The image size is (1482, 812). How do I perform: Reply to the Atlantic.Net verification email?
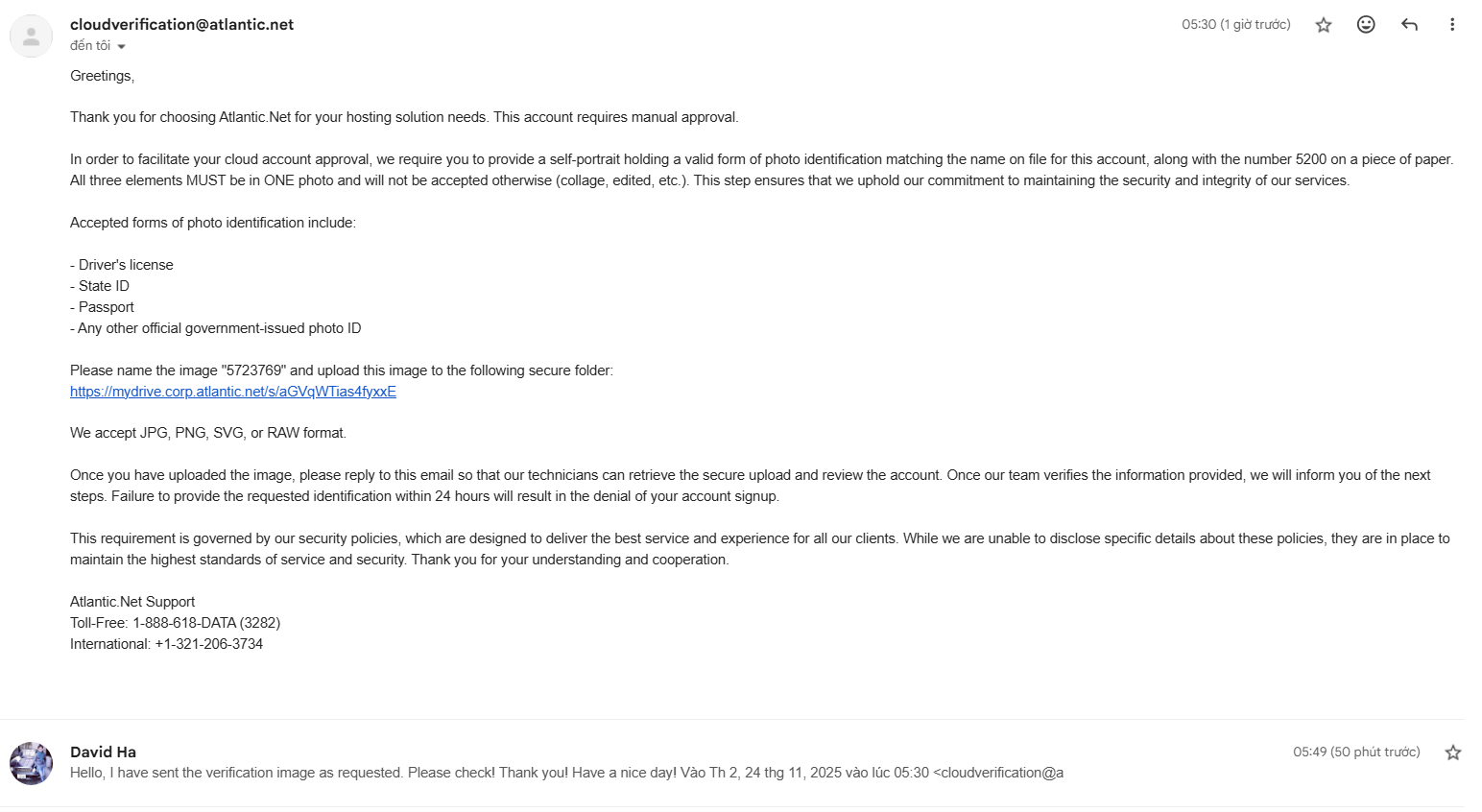point(1409,25)
